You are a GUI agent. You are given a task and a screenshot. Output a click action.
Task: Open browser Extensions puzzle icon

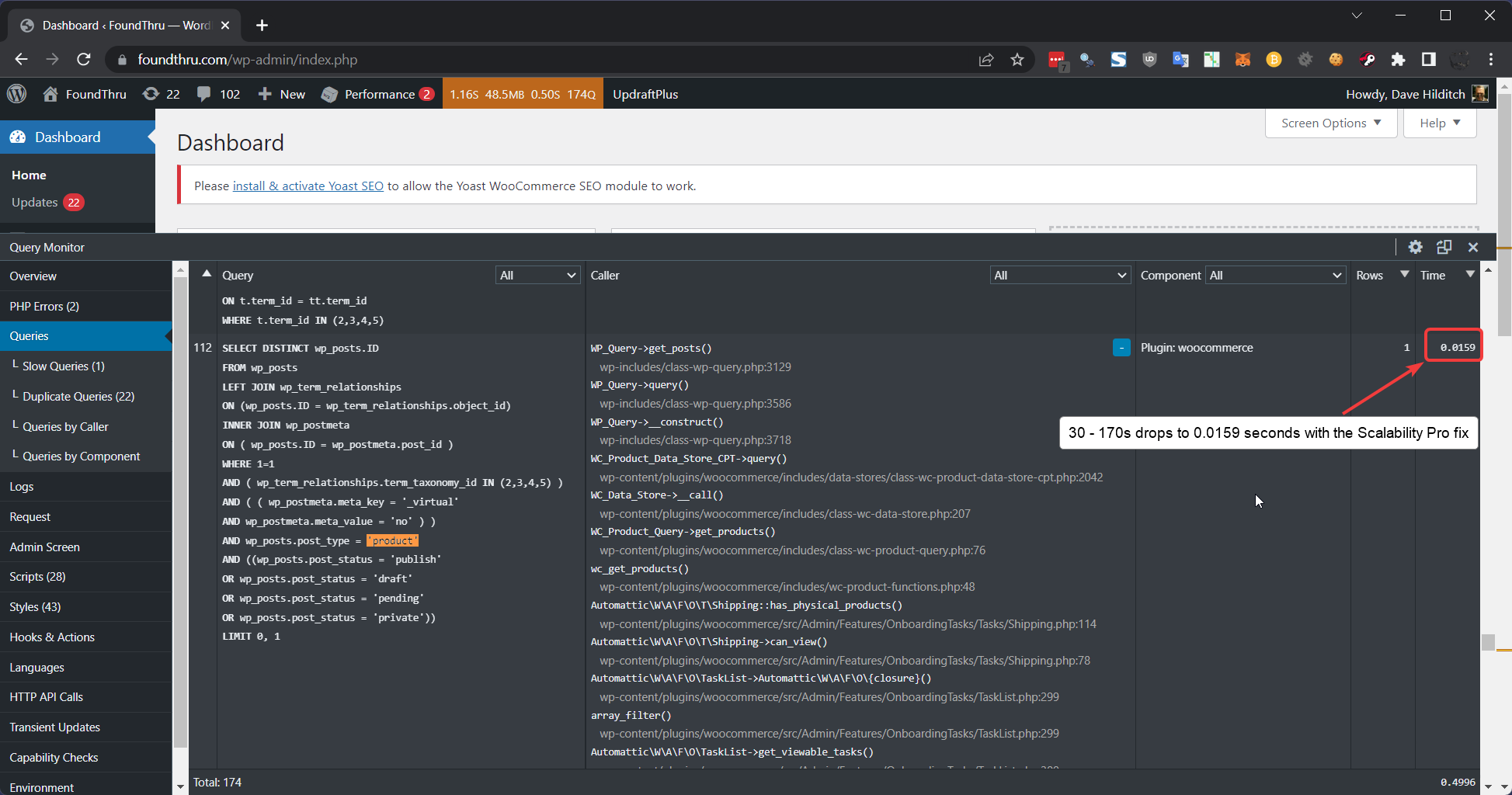1398,60
